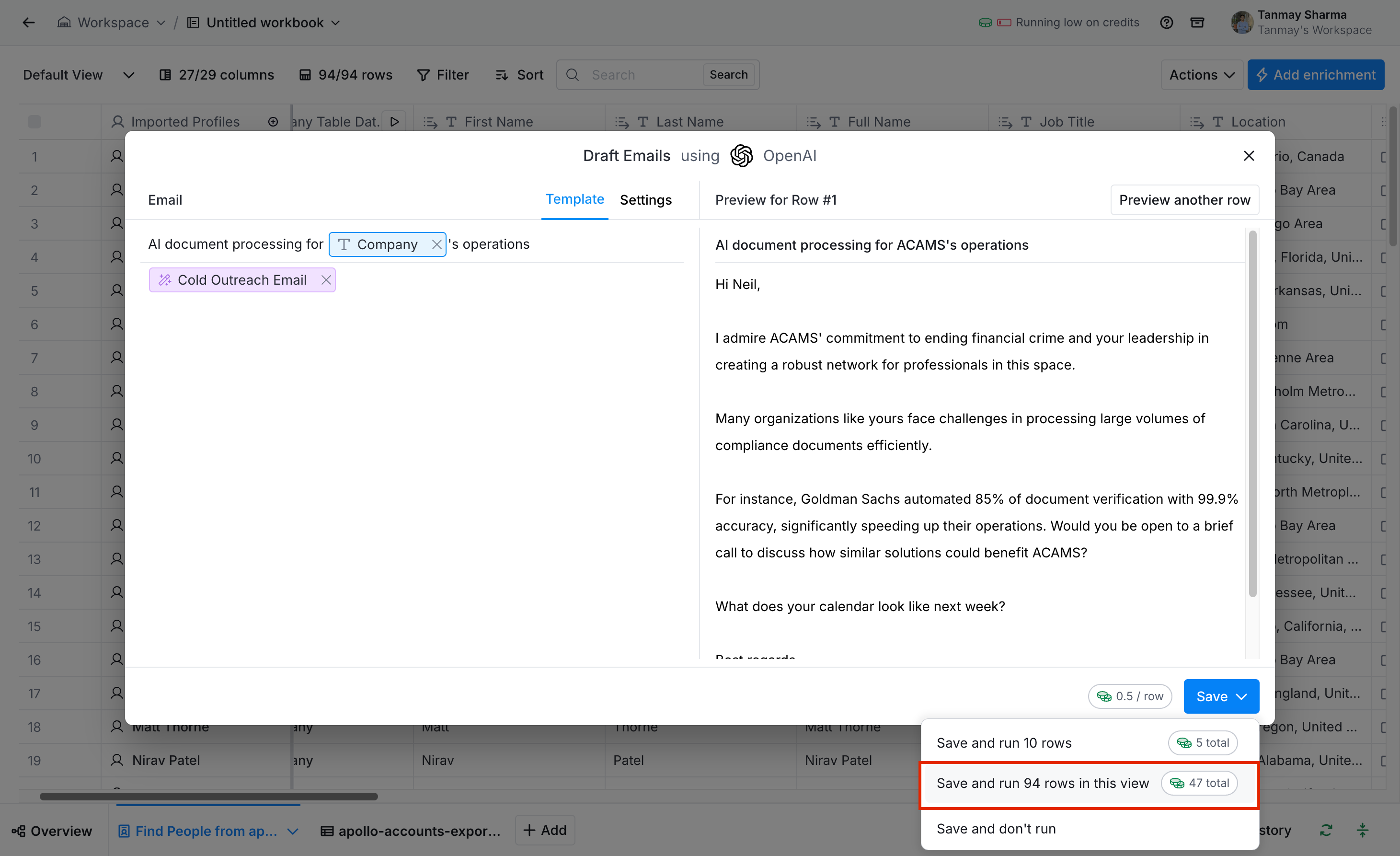This screenshot has height=856, width=1400.
Task: Click the plus icon in Imported Profiles header
Action: [273, 122]
